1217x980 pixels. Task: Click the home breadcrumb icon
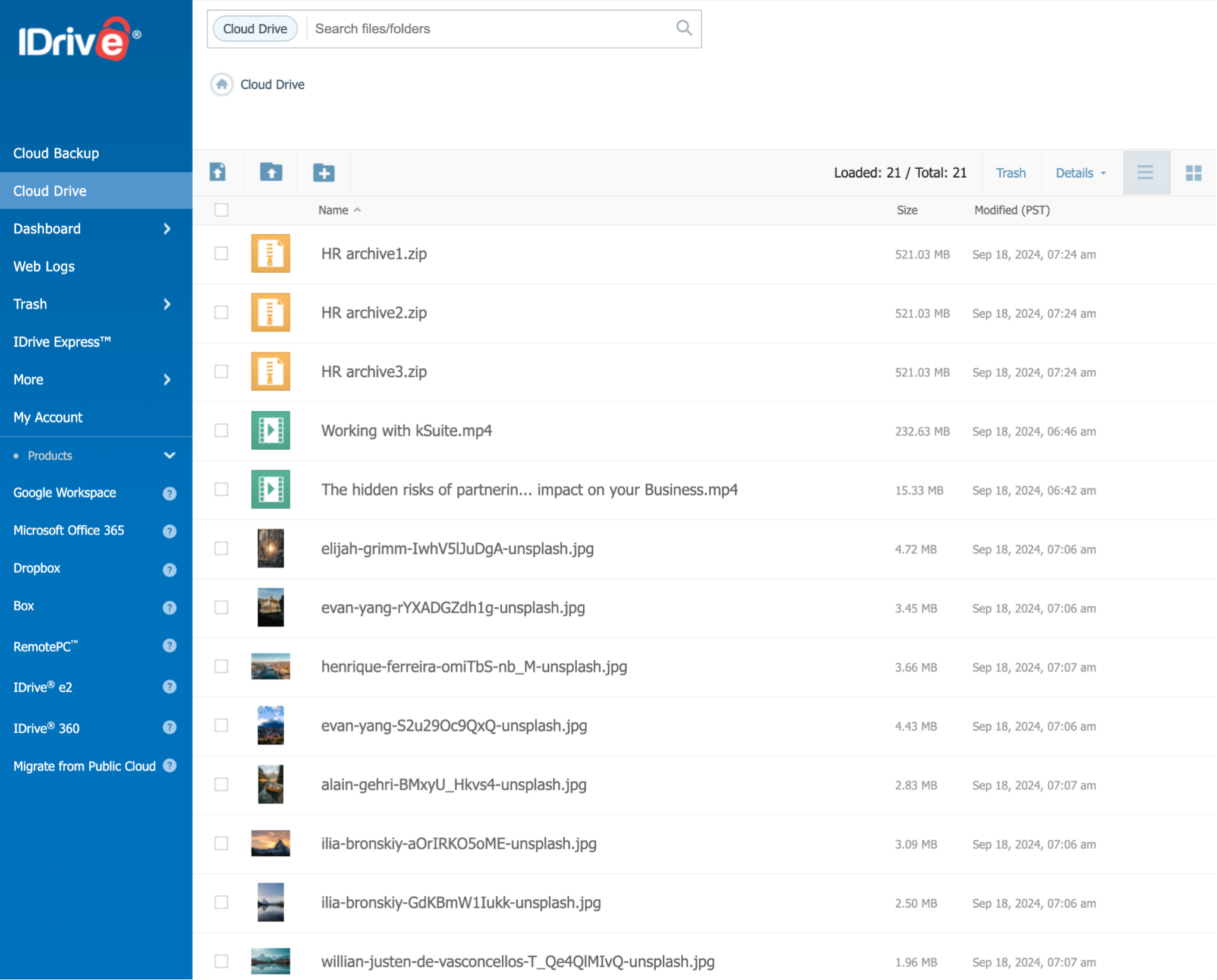pos(222,84)
